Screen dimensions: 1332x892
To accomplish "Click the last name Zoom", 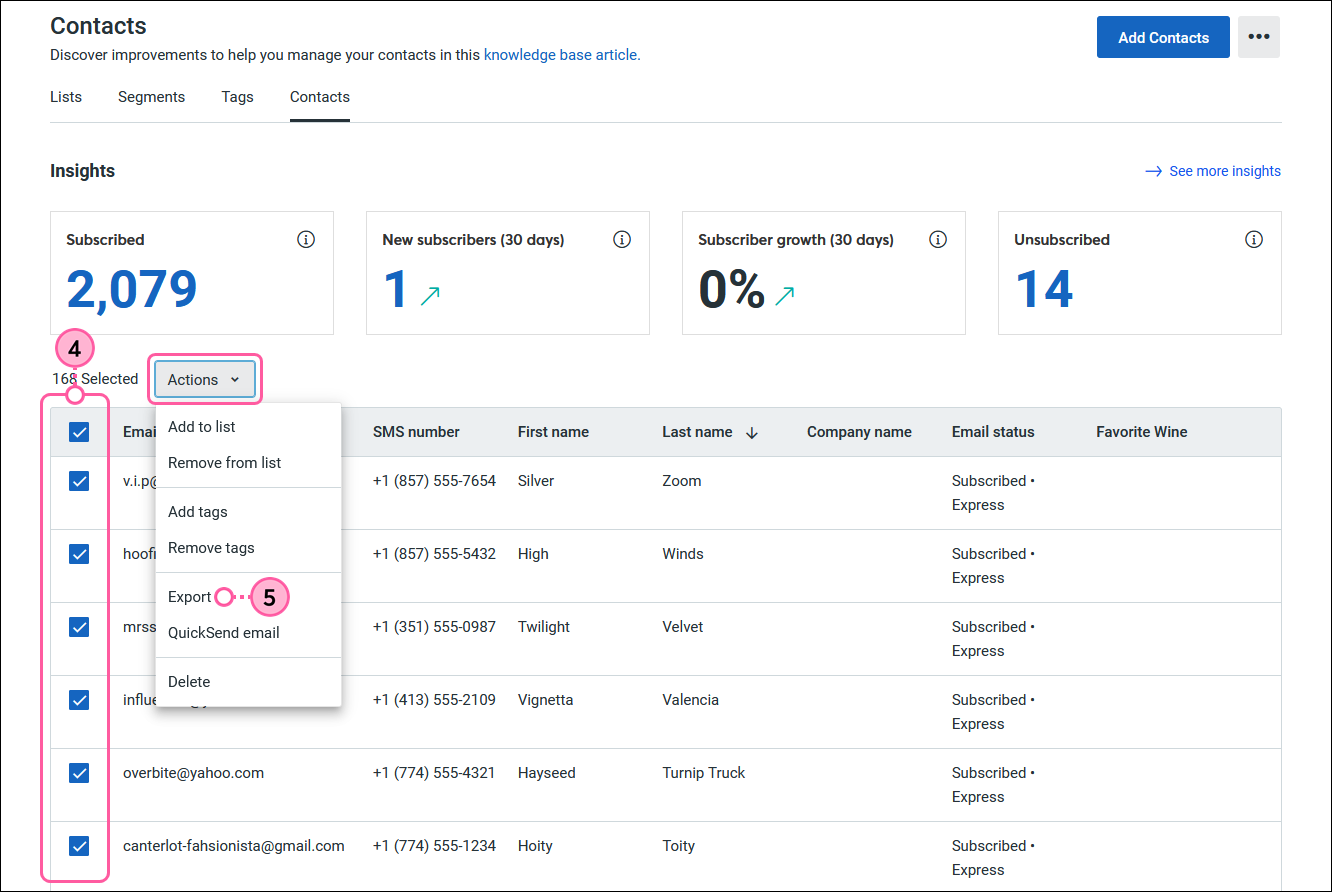I will click(682, 481).
